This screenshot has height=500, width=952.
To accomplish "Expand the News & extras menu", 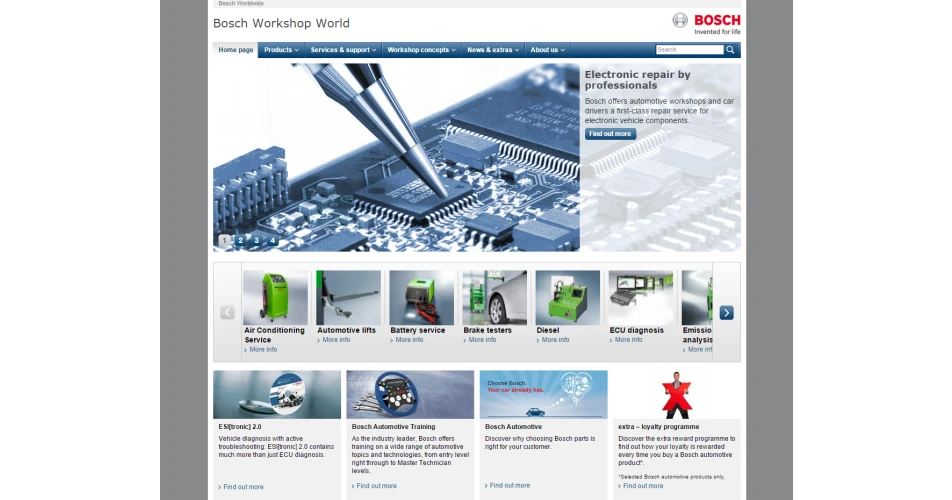I will (493, 50).
